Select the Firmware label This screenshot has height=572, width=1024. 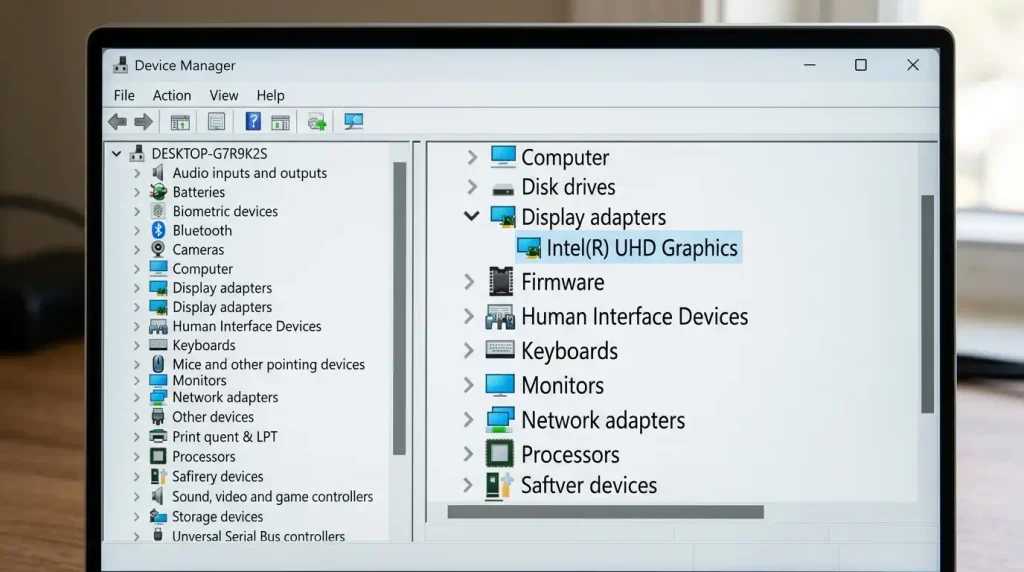tap(563, 282)
